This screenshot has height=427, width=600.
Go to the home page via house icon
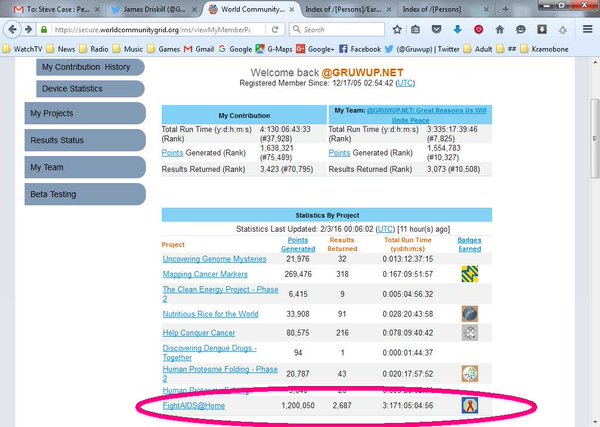click(499, 29)
